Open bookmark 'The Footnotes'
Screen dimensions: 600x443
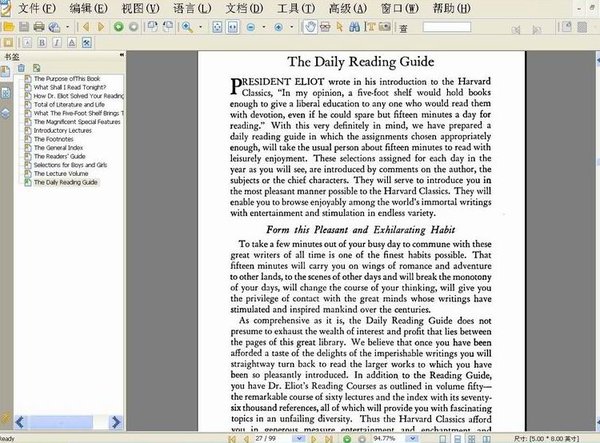click(54, 139)
